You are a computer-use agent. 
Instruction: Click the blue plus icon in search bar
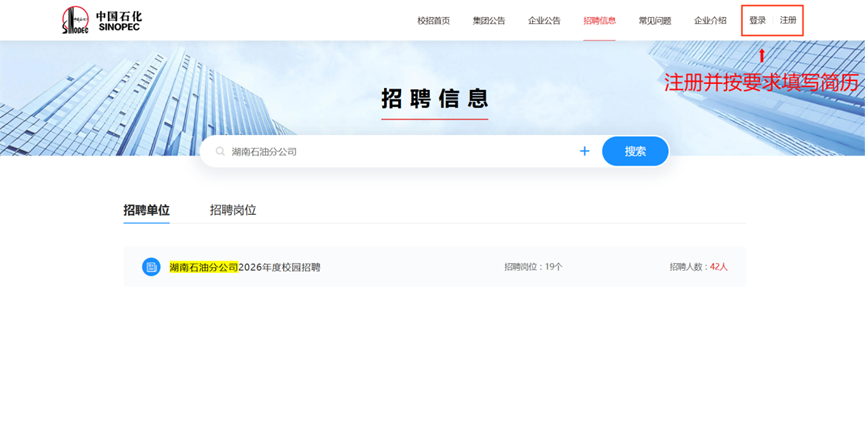click(585, 151)
